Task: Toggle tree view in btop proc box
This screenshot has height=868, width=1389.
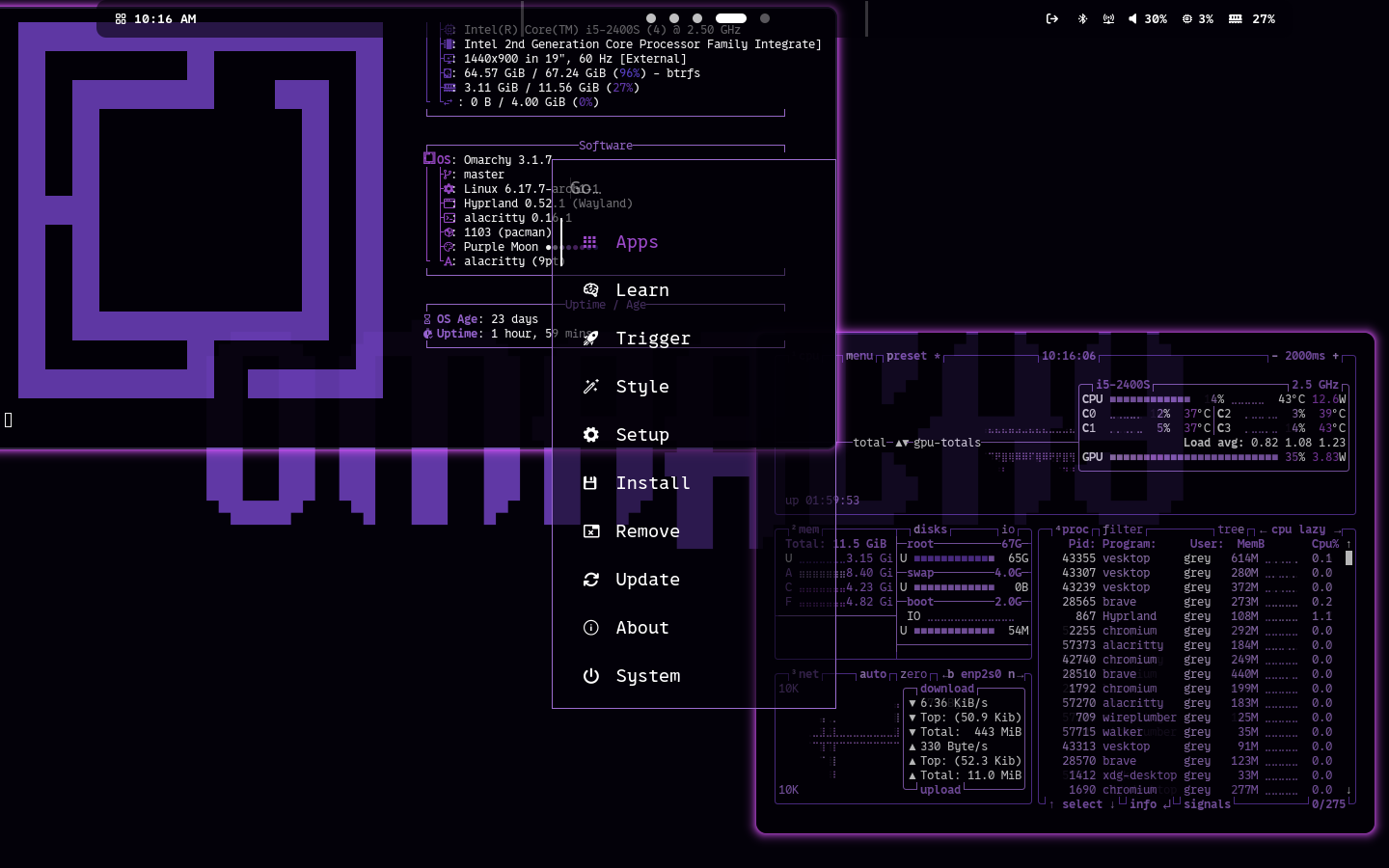Action: pyautogui.click(x=1231, y=529)
